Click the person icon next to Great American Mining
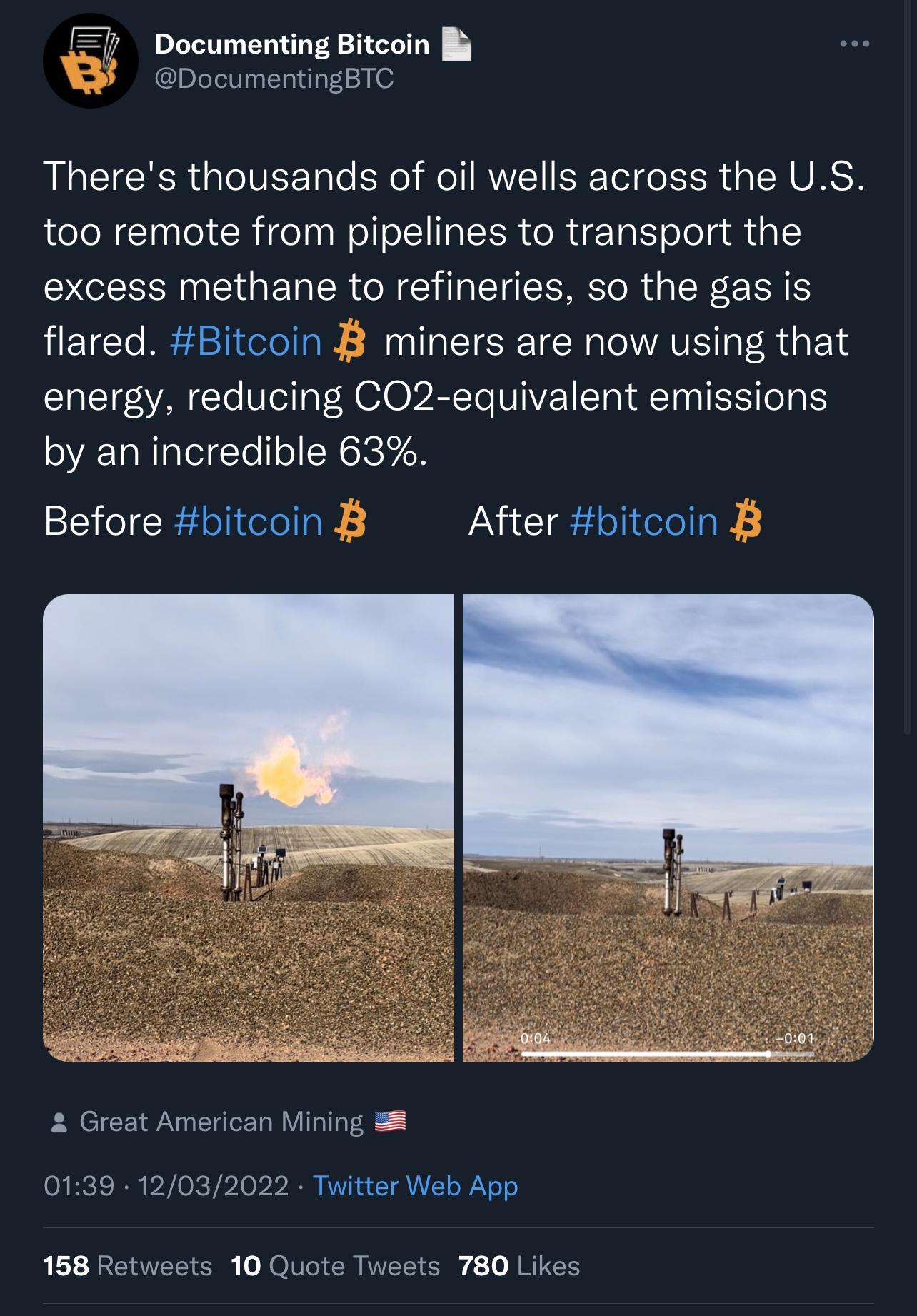 [x=60, y=1123]
